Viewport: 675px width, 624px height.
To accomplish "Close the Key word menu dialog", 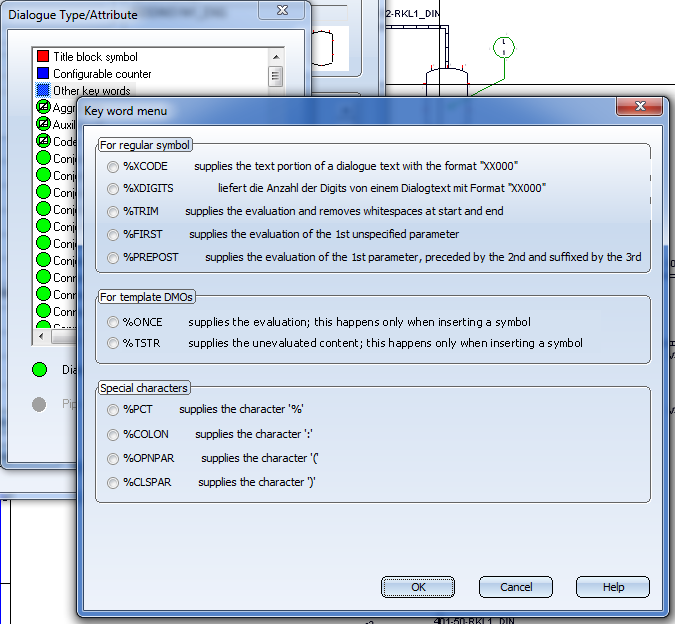I will click(640, 106).
